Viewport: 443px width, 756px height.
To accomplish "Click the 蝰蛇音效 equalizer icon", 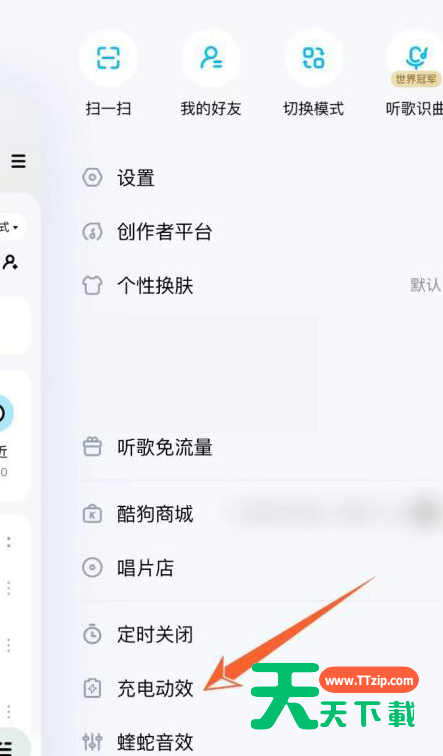I will click(x=92, y=741).
